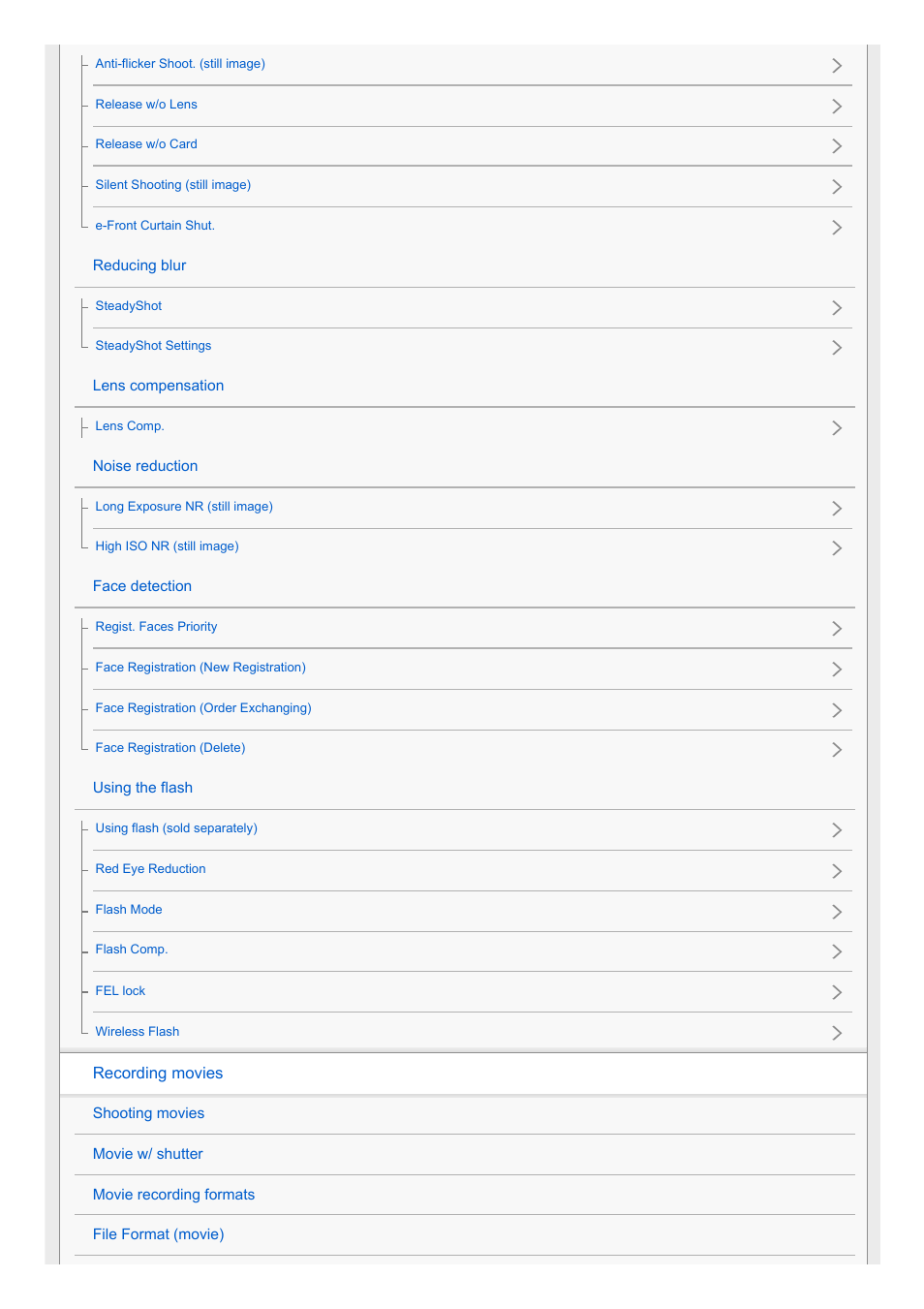Open Red Eye Reduction topic
The image size is (924, 1309).
coord(150,869)
